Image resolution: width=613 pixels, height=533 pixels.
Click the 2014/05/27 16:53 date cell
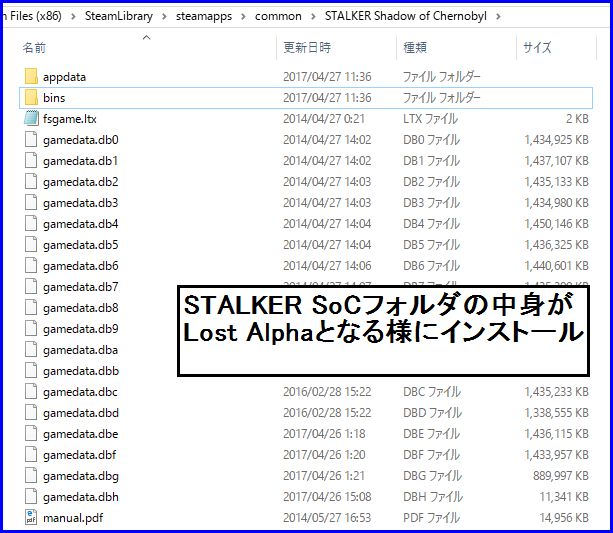pyautogui.click(x=327, y=518)
